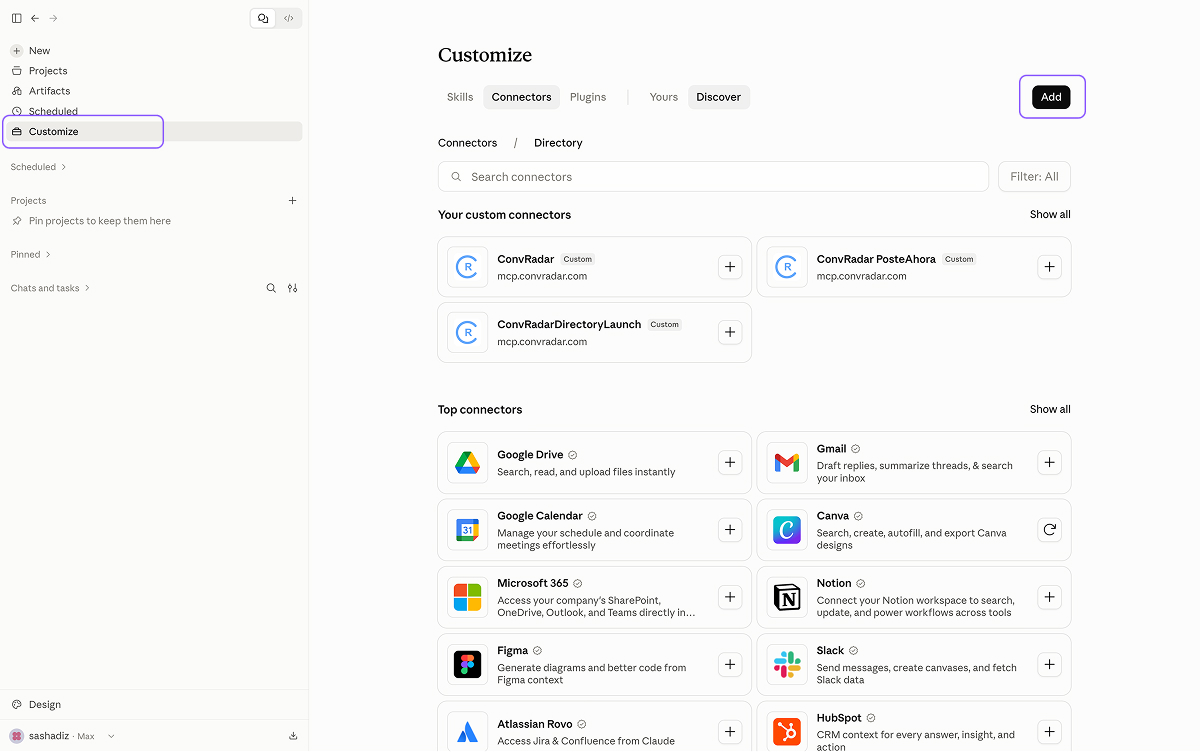Add Gmail connector with plus
The height and width of the screenshot is (752, 1200).
click(x=1049, y=462)
